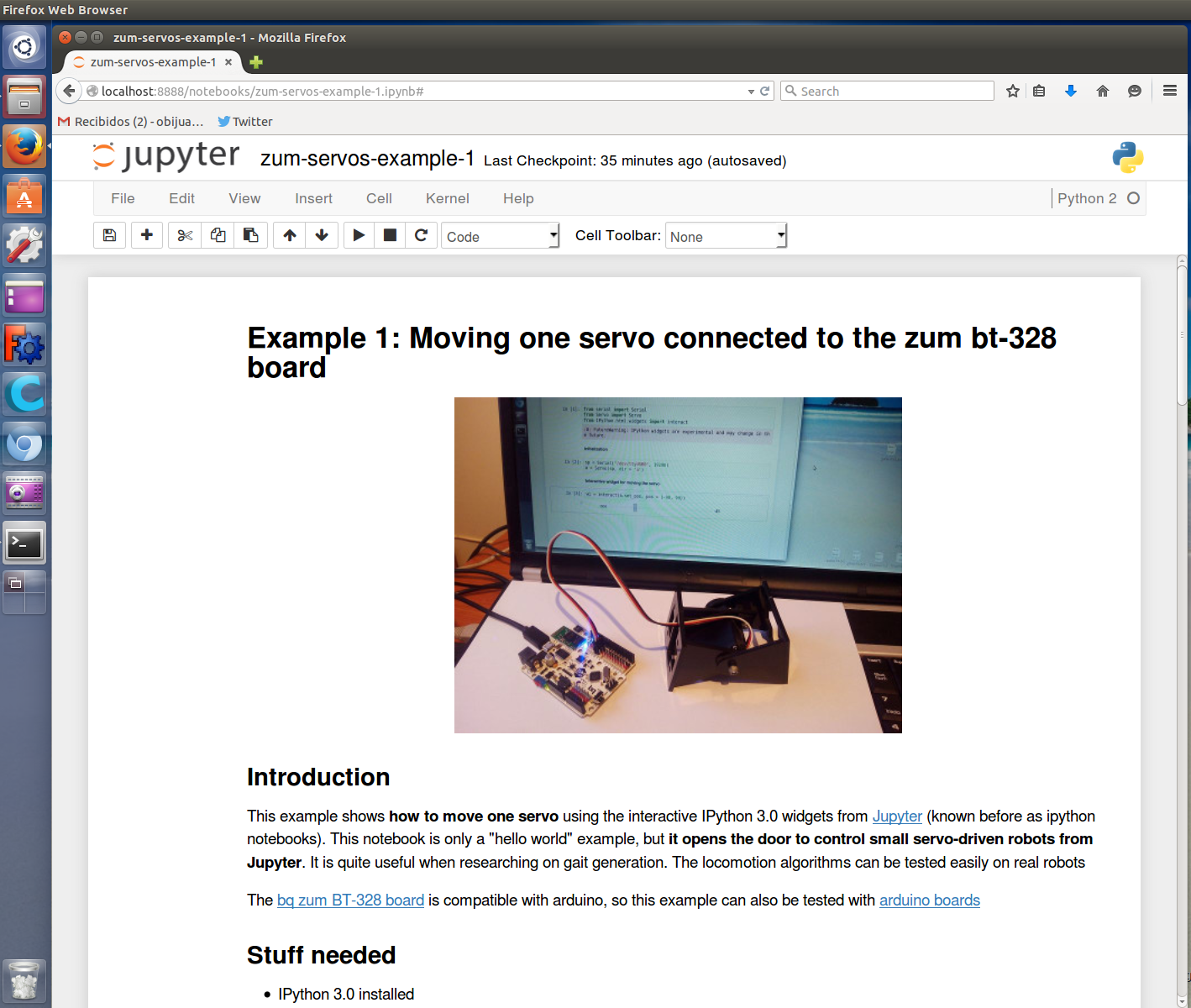Move the selected cell down

[322, 235]
